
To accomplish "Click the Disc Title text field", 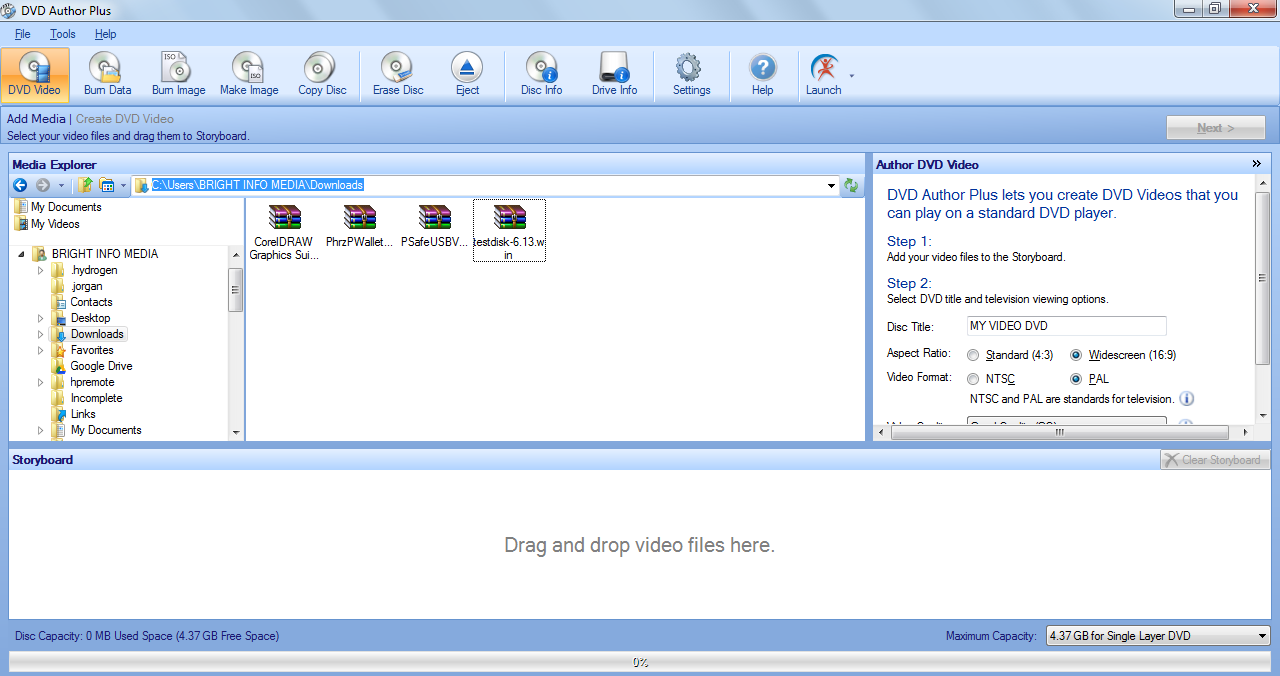I will (x=1066, y=326).
